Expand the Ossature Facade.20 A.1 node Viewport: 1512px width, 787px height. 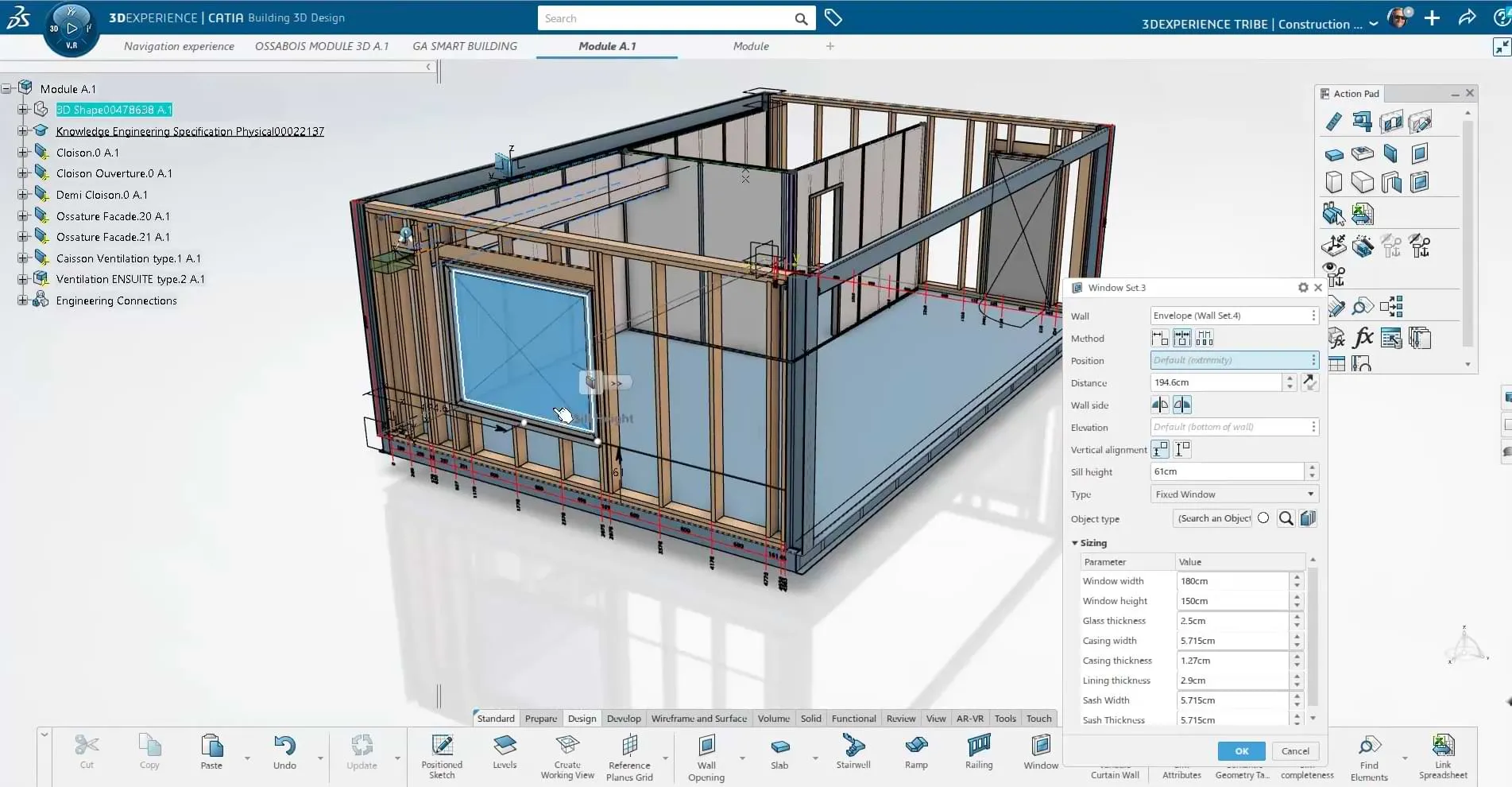[x=23, y=215]
